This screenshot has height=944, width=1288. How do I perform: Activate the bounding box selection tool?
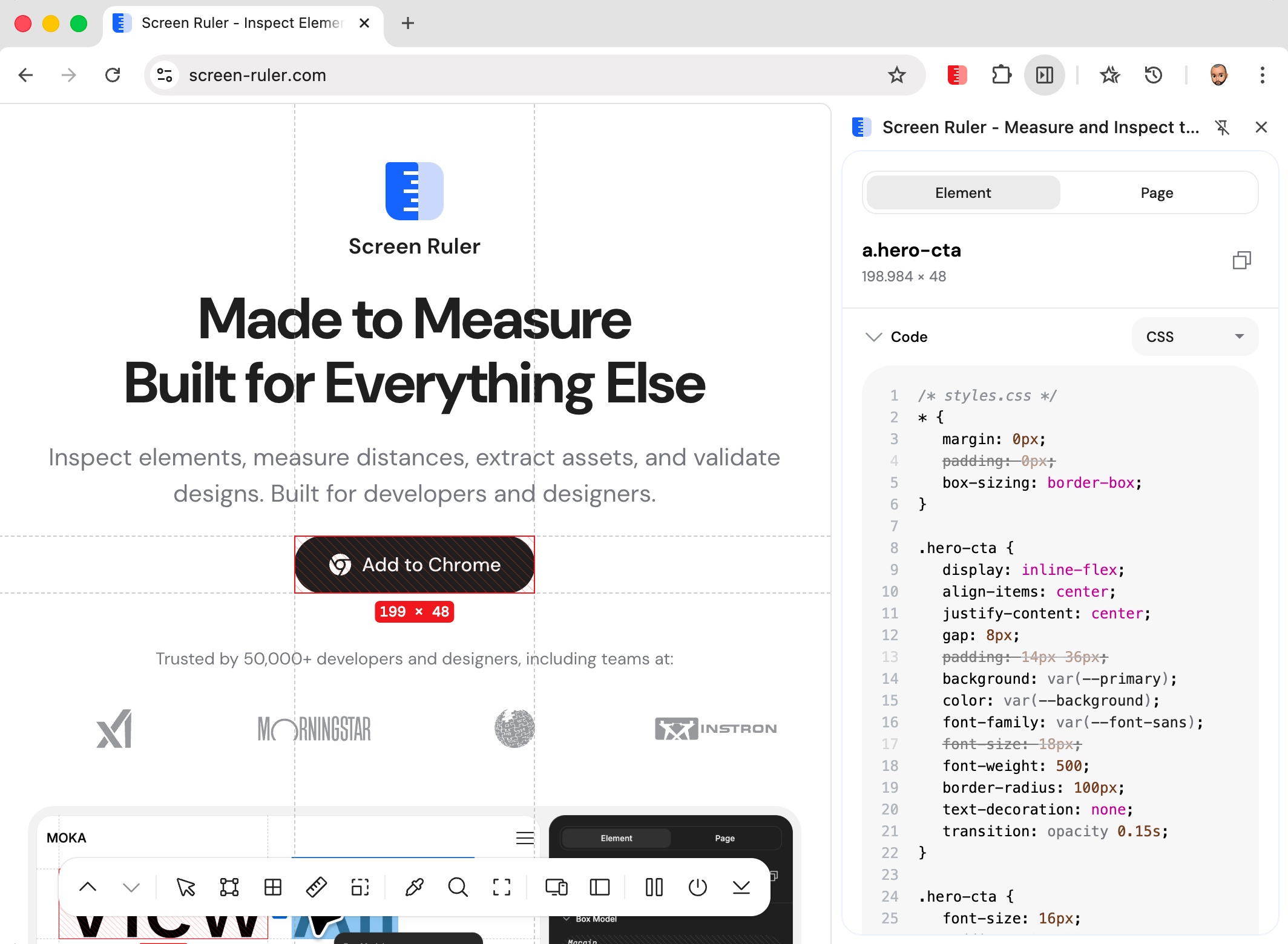coord(229,887)
